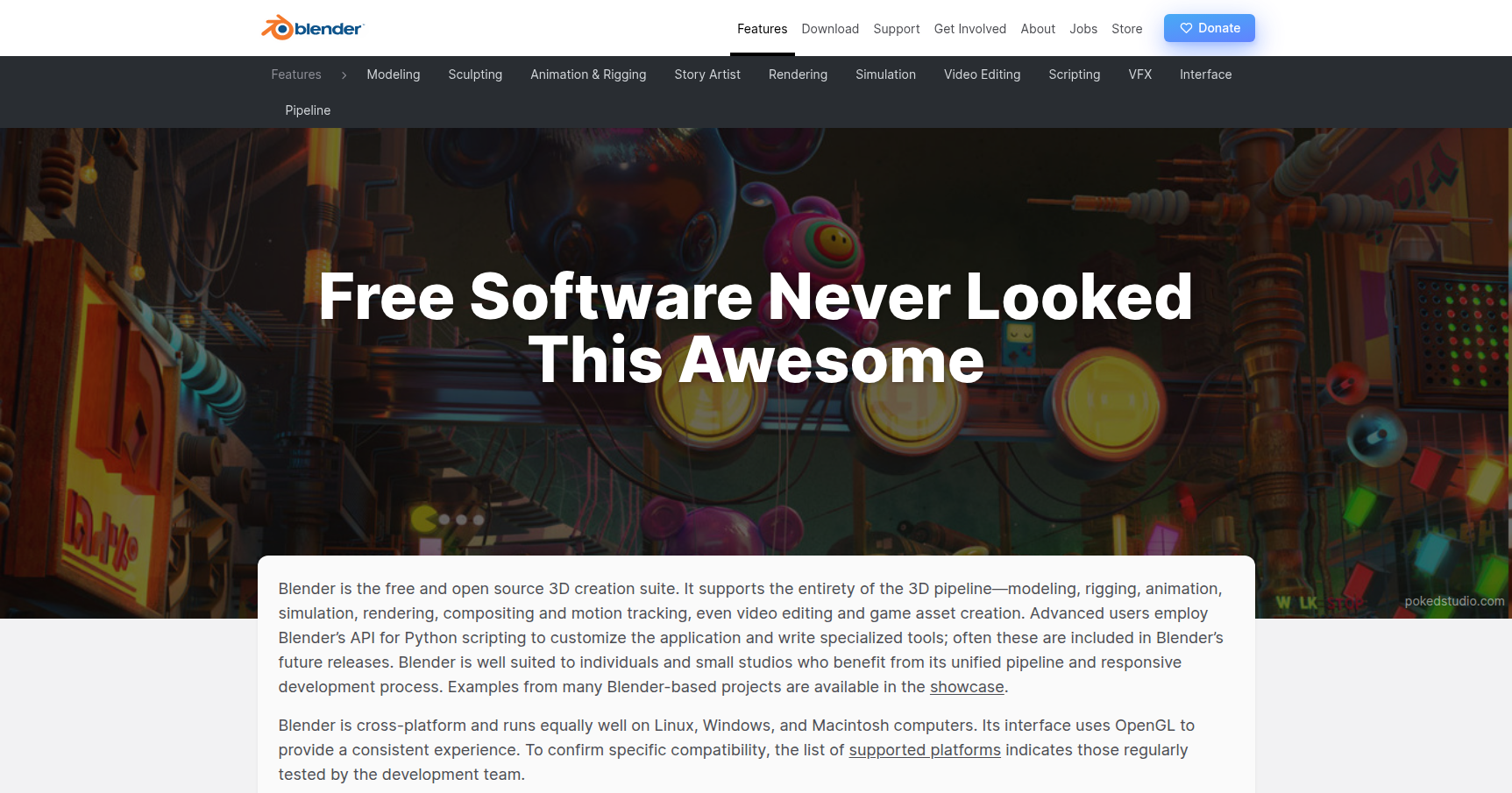Click the heart icon in Donate button
The image size is (1512, 793).
1186,28
